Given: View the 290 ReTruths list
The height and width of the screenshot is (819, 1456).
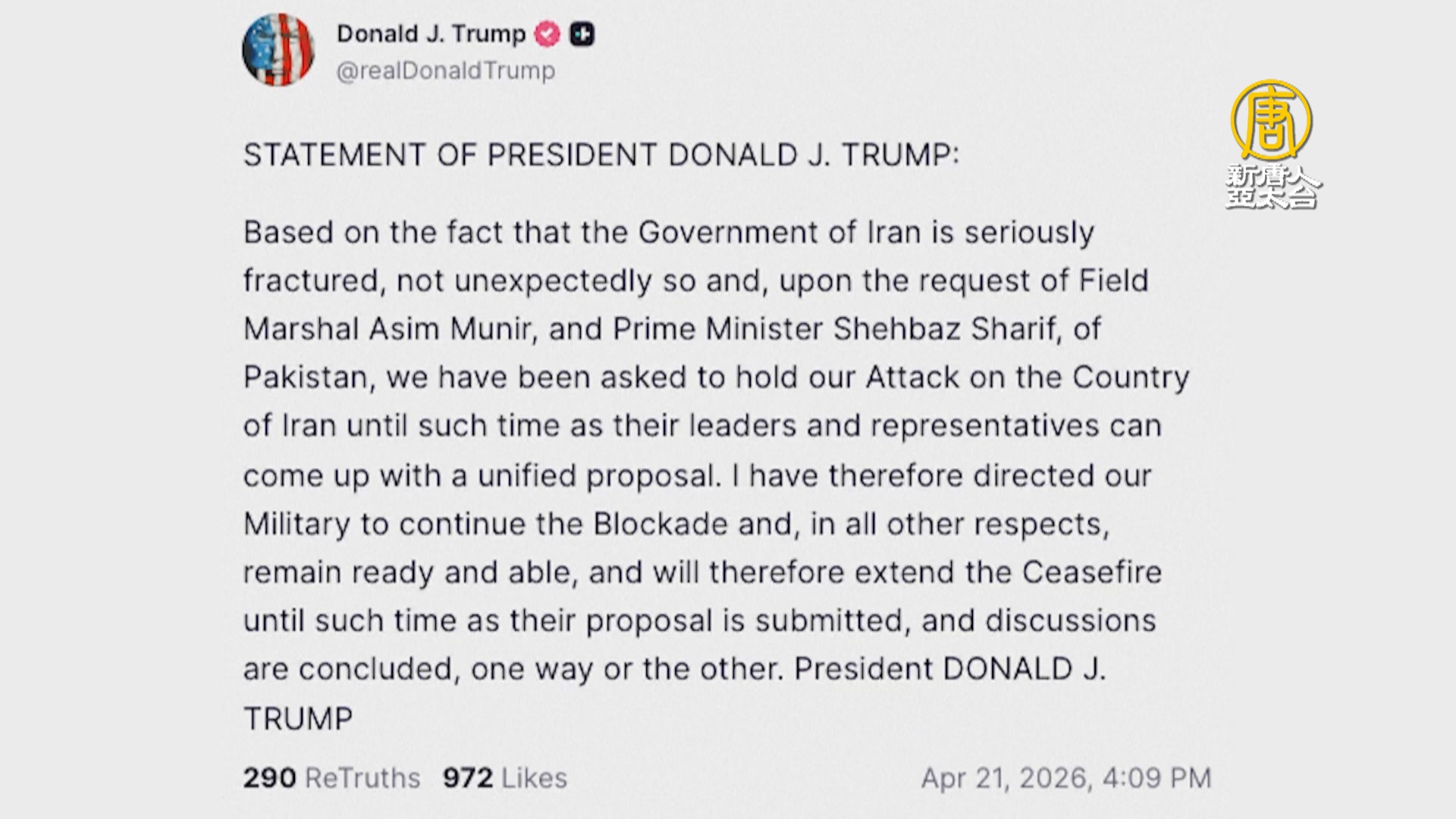Looking at the screenshot, I should tap(331, 778).
